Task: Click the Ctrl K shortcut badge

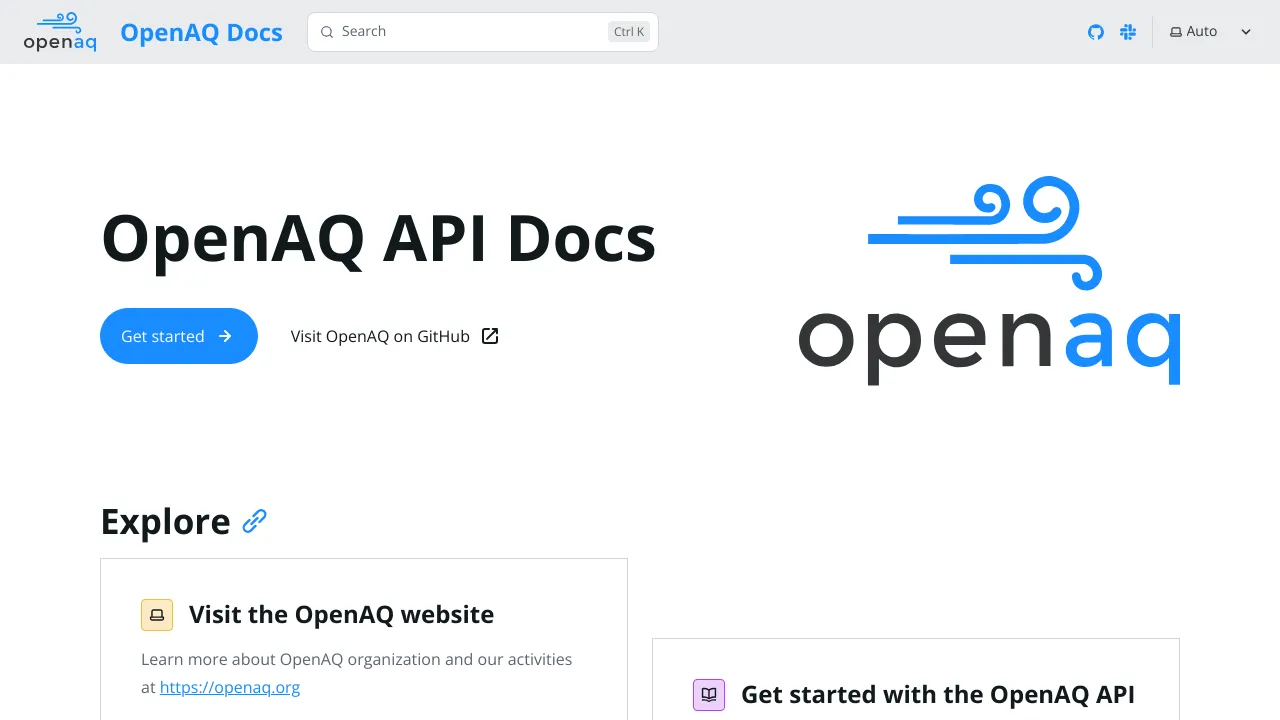Action: (x=629, y=32)
